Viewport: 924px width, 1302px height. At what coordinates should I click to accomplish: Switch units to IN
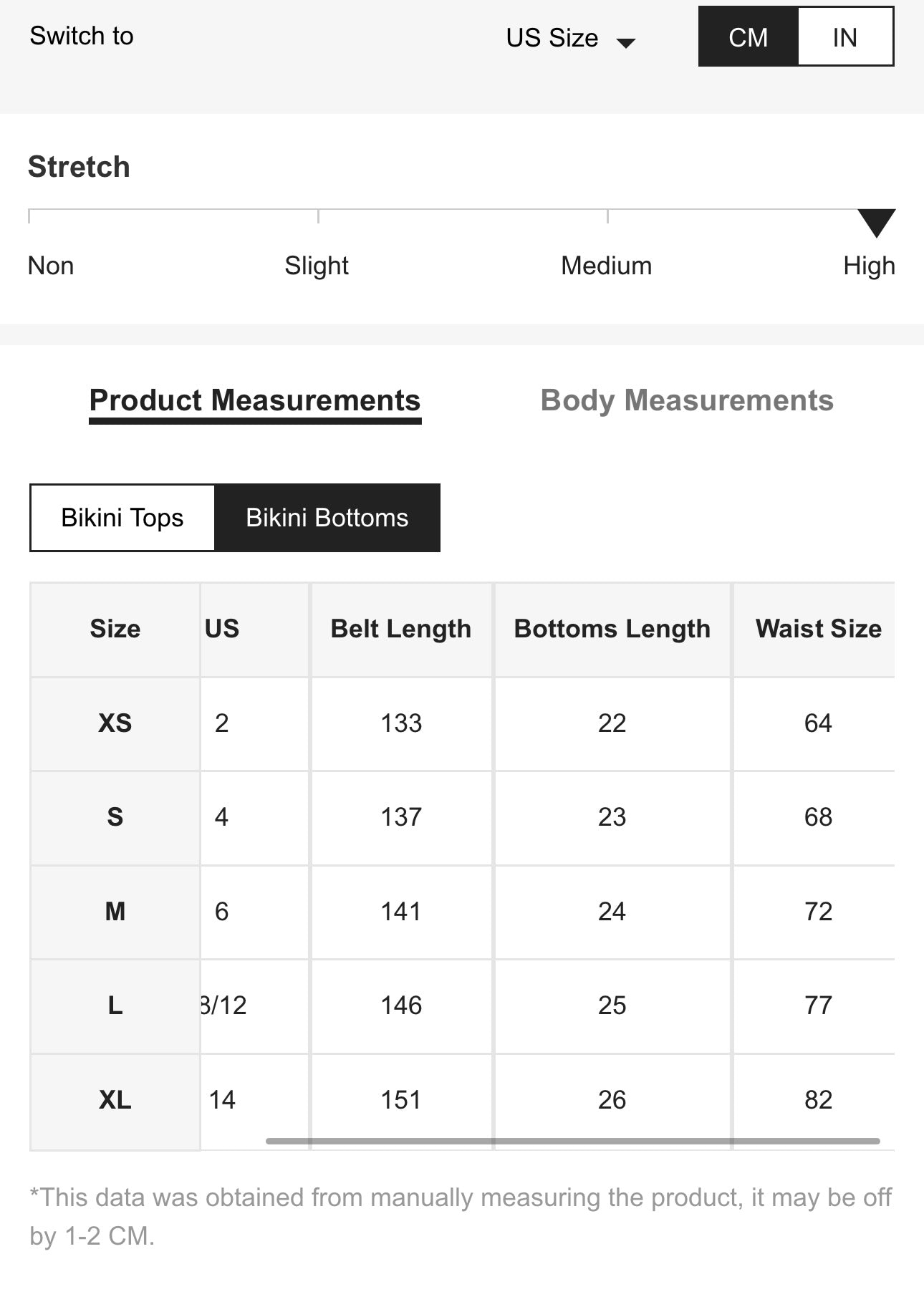click(844, 37)
